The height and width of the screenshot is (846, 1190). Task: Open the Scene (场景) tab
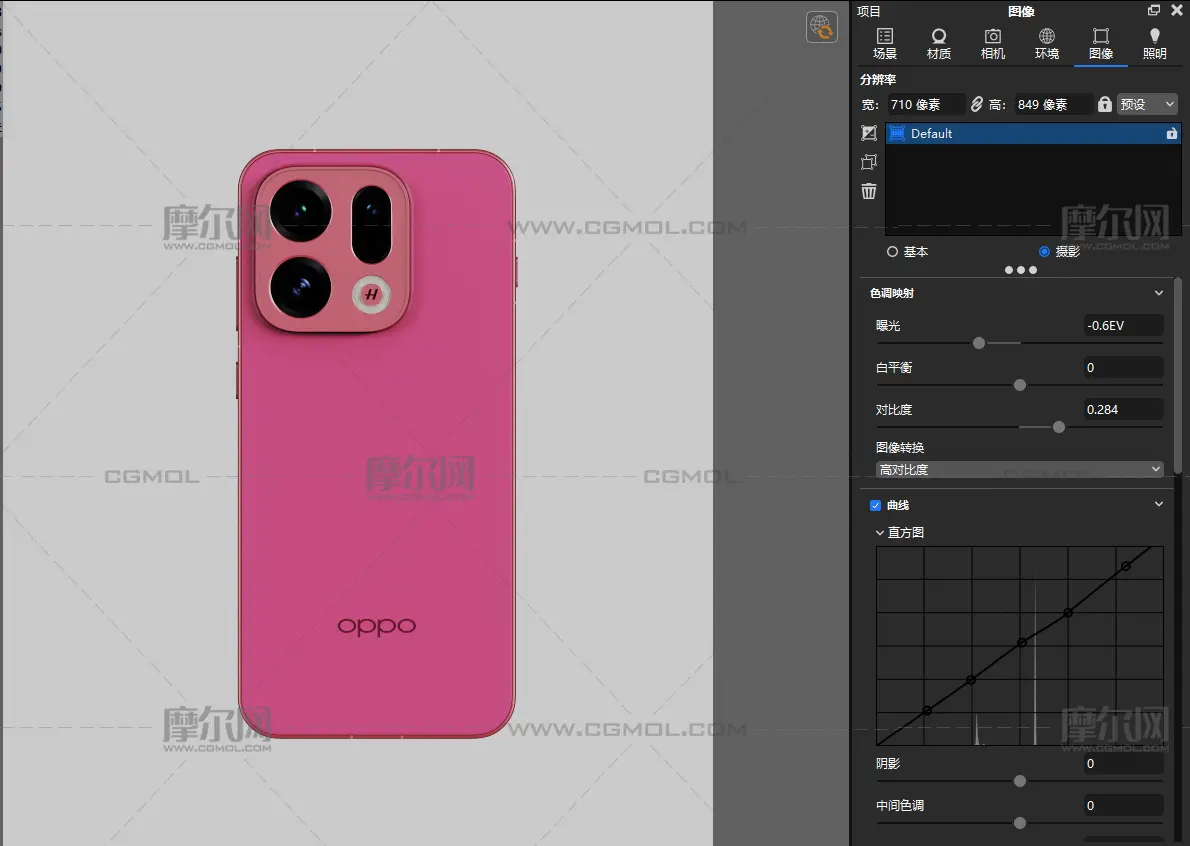click(x=884, y=44)
